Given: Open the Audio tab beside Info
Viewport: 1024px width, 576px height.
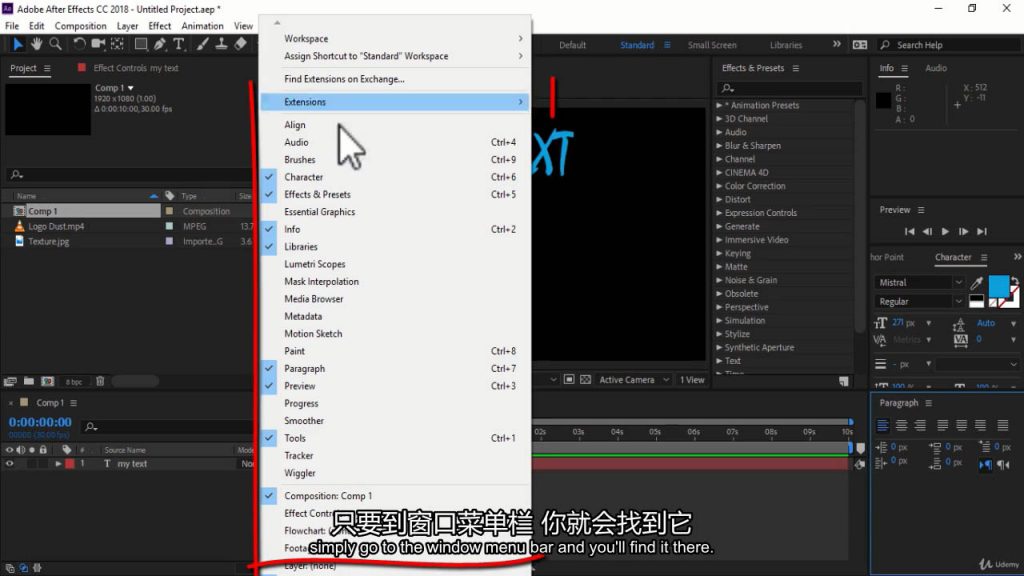Looking at the screenshot, I should coord(936,68).
